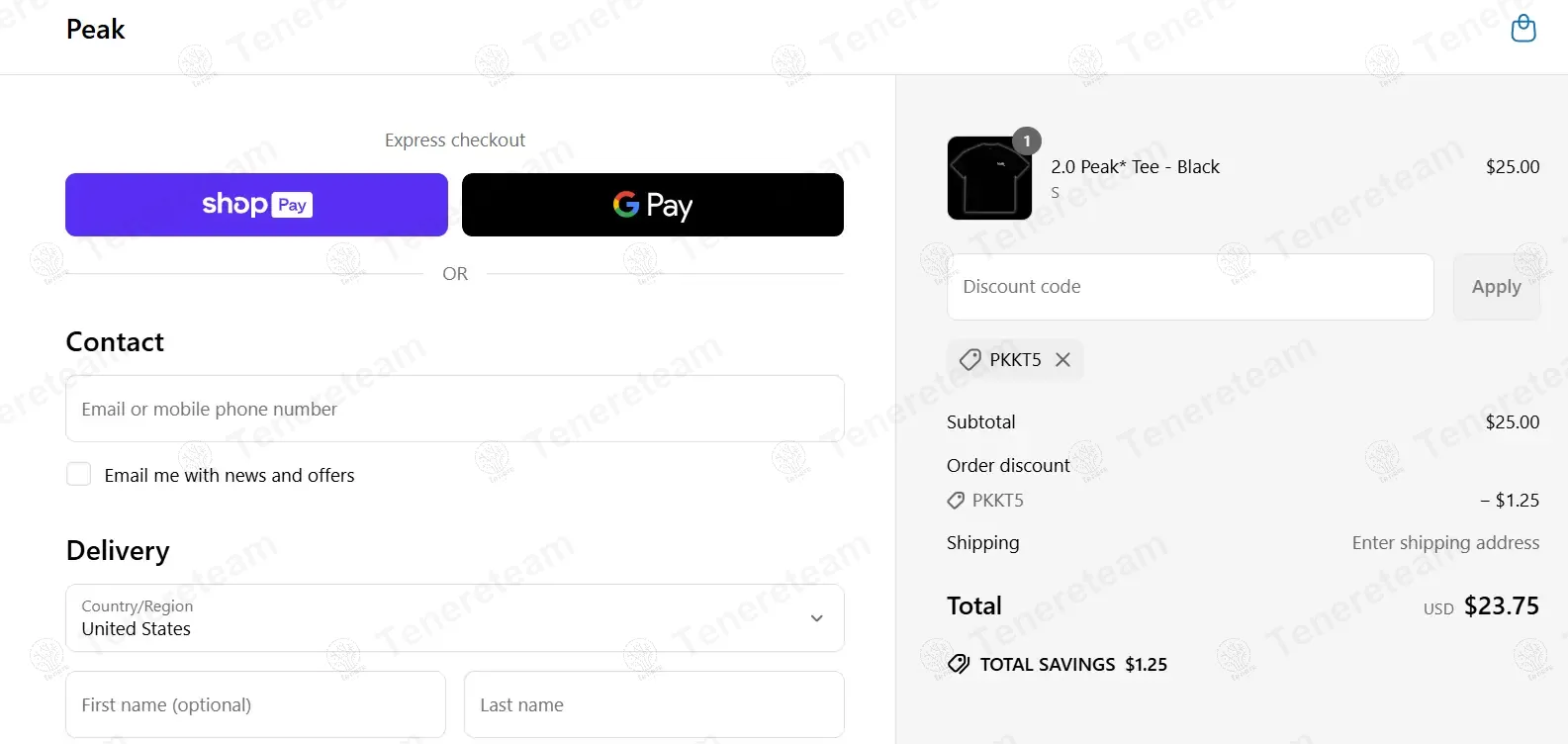Click the tag icon beside Order discount PKKT5
This screenshot has height=744, width=1568.
click(956, 501)
